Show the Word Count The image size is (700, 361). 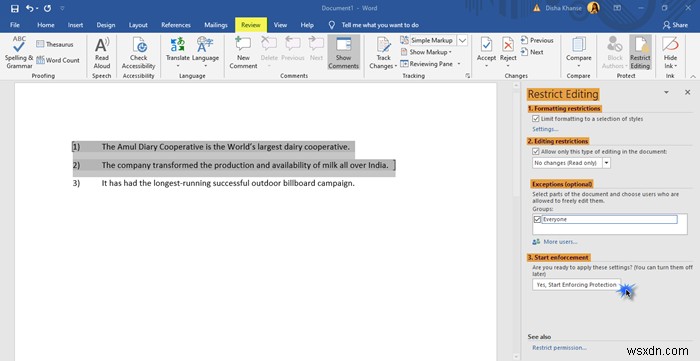point(58,60)
